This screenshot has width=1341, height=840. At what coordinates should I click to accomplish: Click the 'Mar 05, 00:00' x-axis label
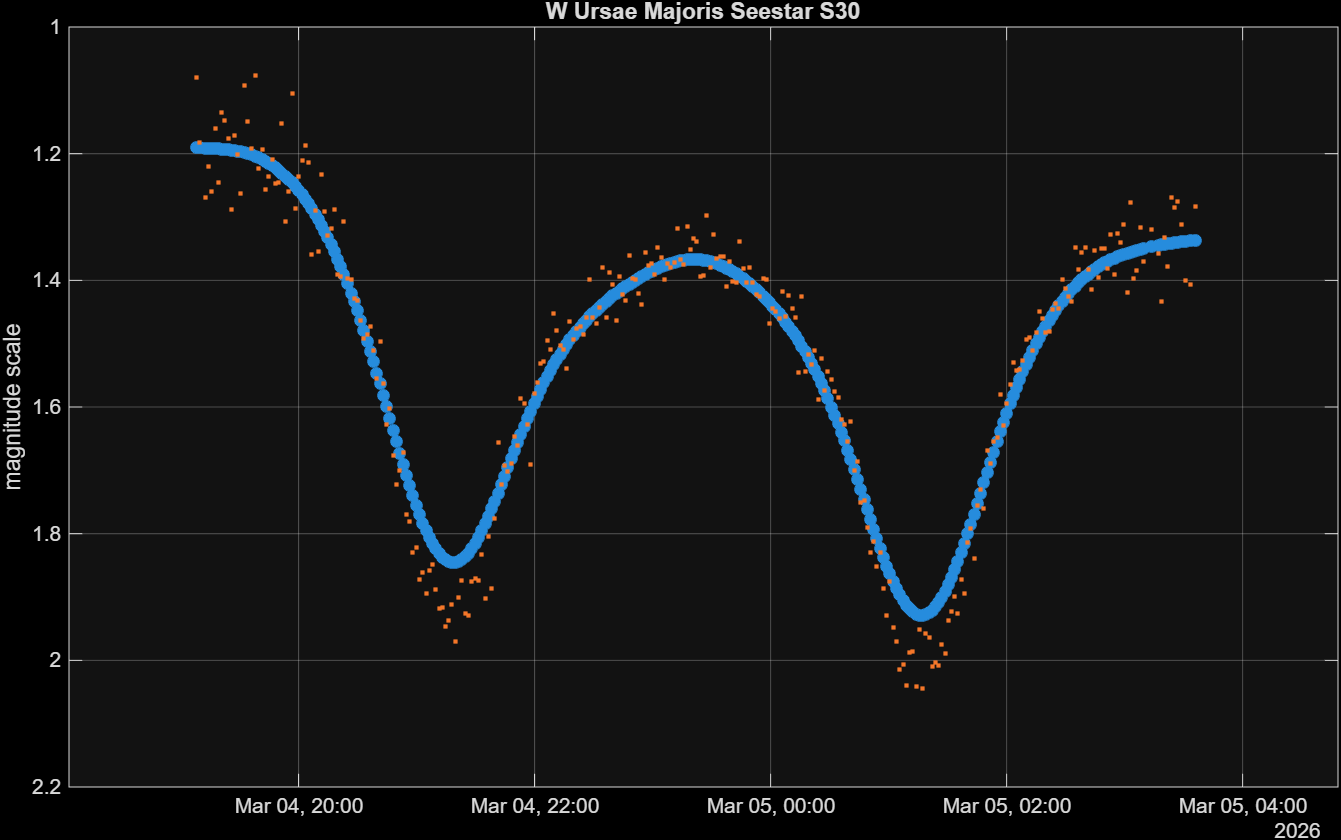pos(771,806)
